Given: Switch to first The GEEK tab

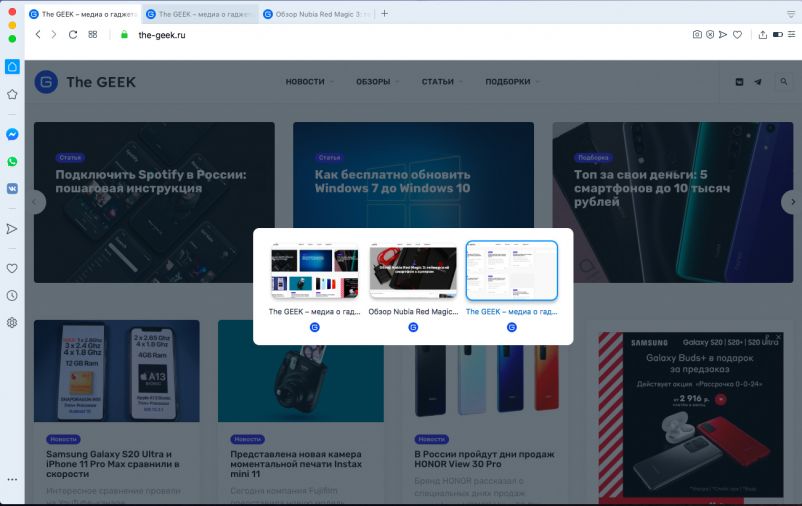Looking at the screenshot, I should (83, 14).
